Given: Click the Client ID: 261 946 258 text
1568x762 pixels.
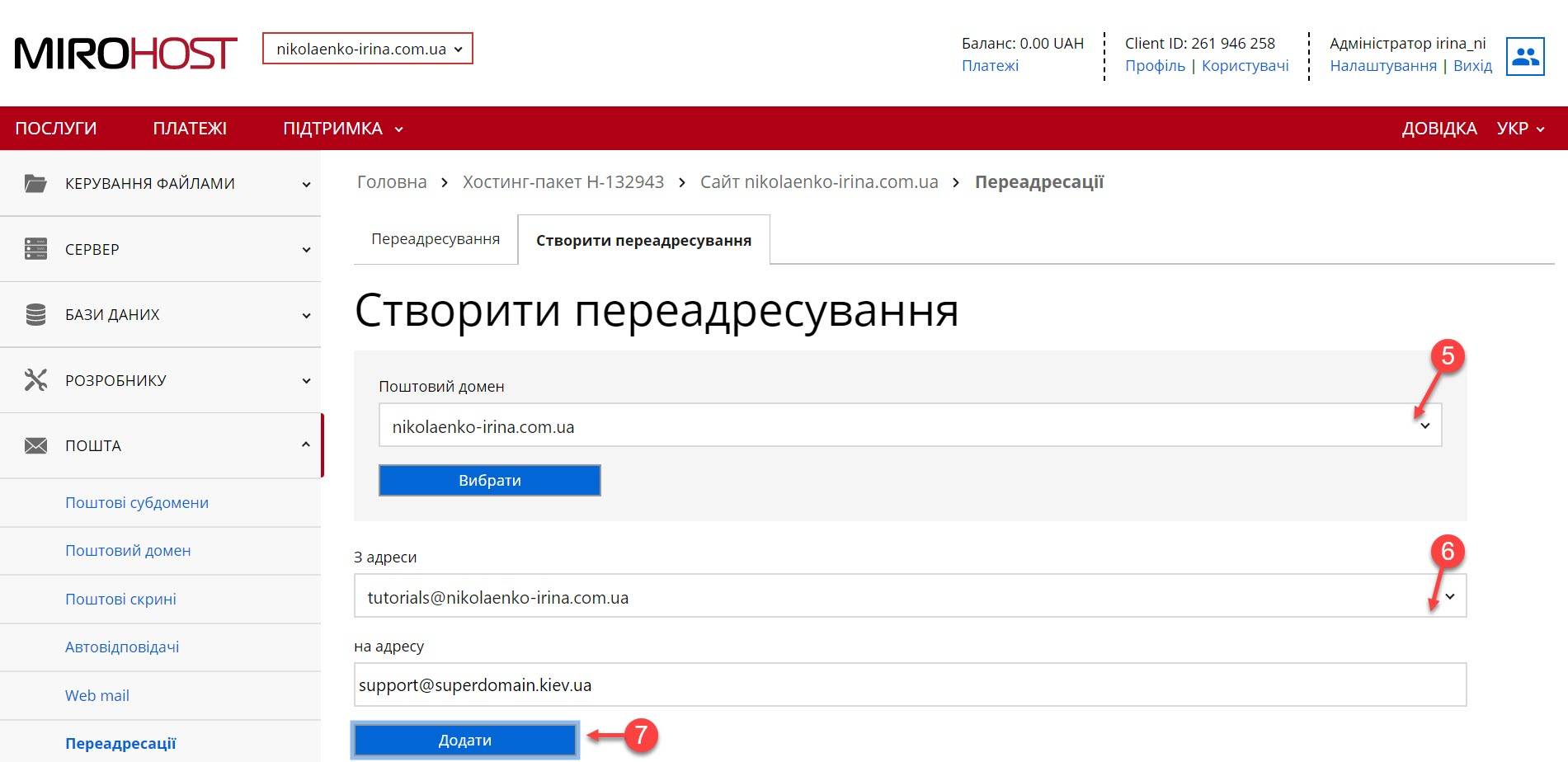Looking at the screenshot, I should tap(1200, 44).
